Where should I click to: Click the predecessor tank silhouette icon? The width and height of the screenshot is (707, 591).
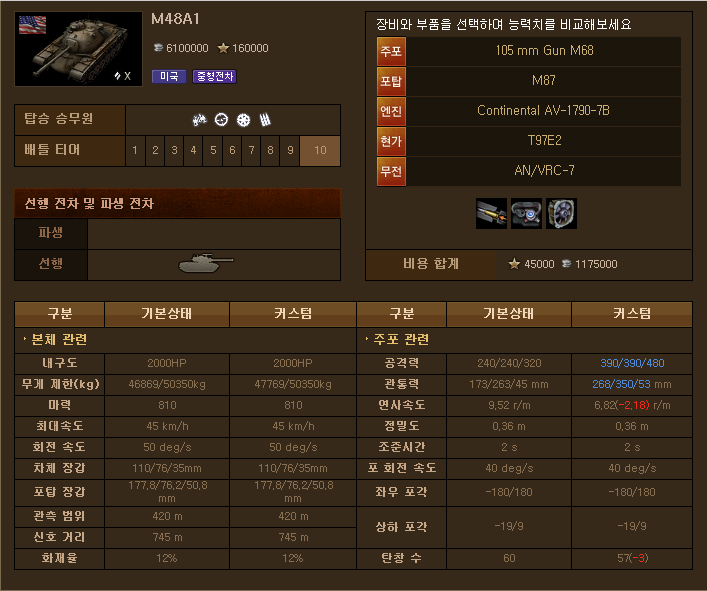coord(206,263)
